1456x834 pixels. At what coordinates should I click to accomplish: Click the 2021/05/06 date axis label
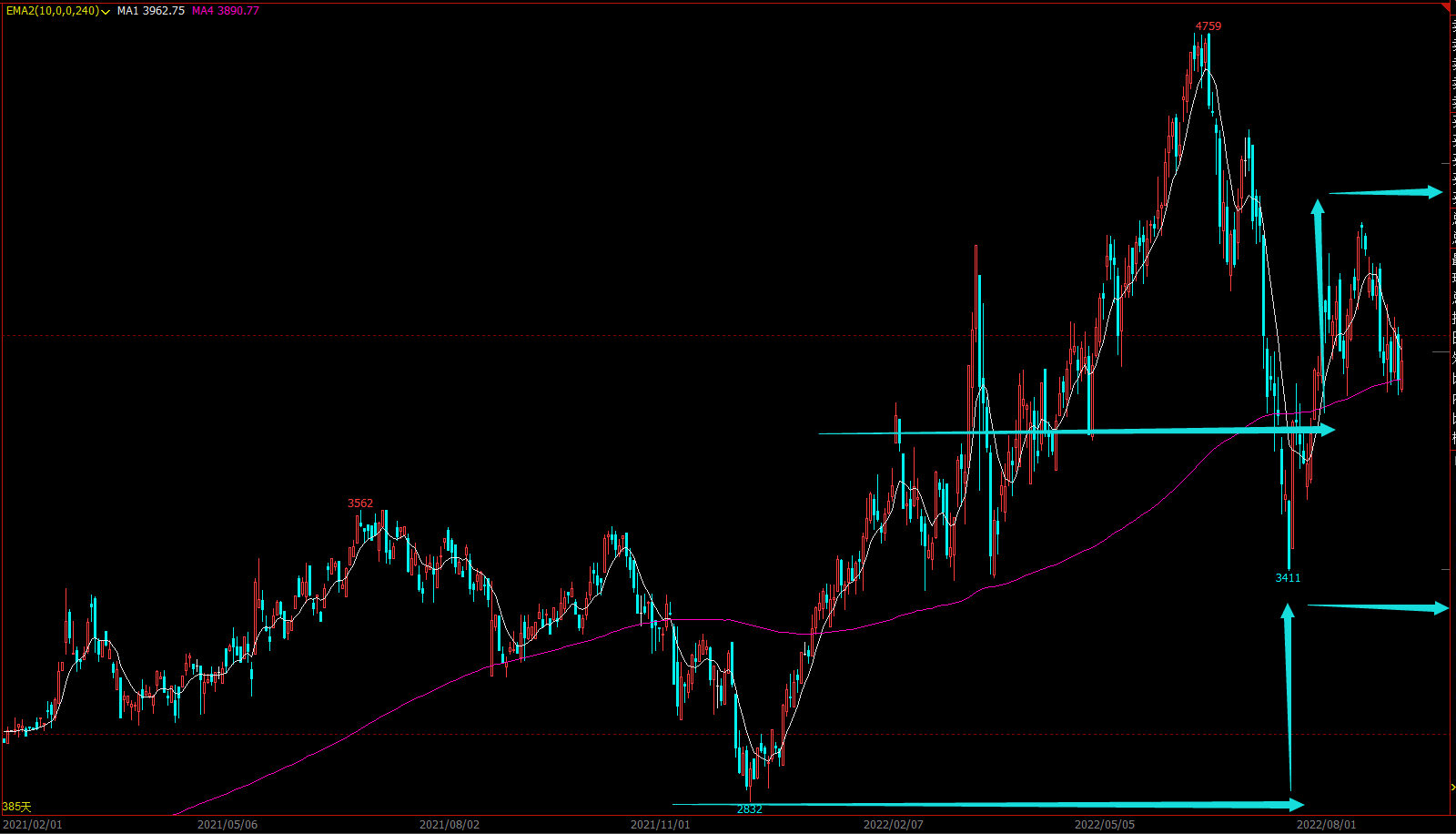coord(227,825)
